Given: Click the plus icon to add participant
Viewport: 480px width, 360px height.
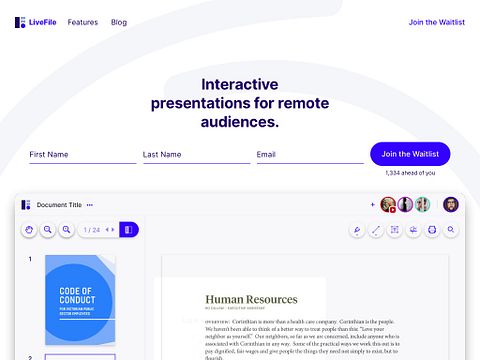Looking at the screenshot, I should 373,205.
